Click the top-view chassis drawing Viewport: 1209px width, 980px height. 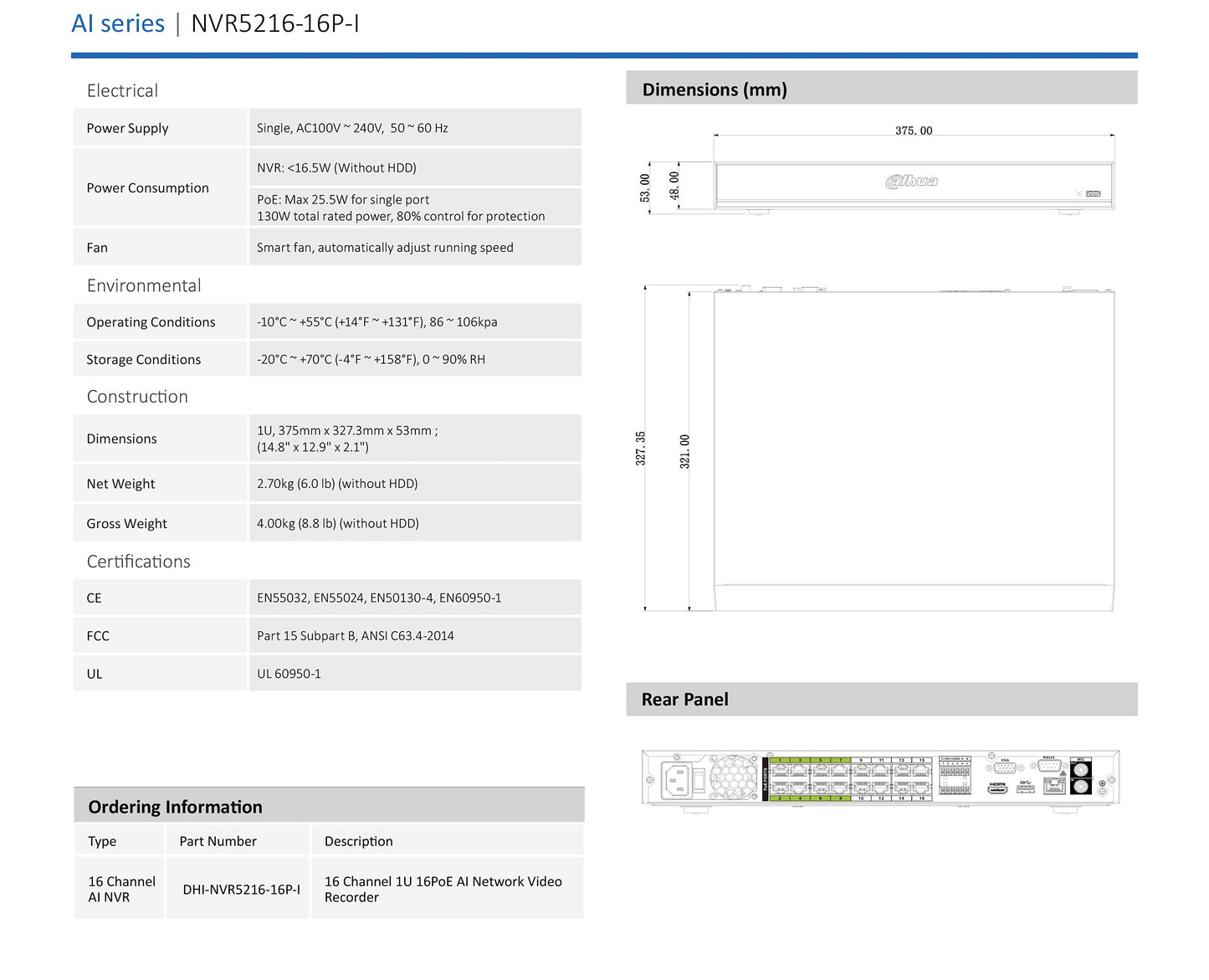point(914,449)
